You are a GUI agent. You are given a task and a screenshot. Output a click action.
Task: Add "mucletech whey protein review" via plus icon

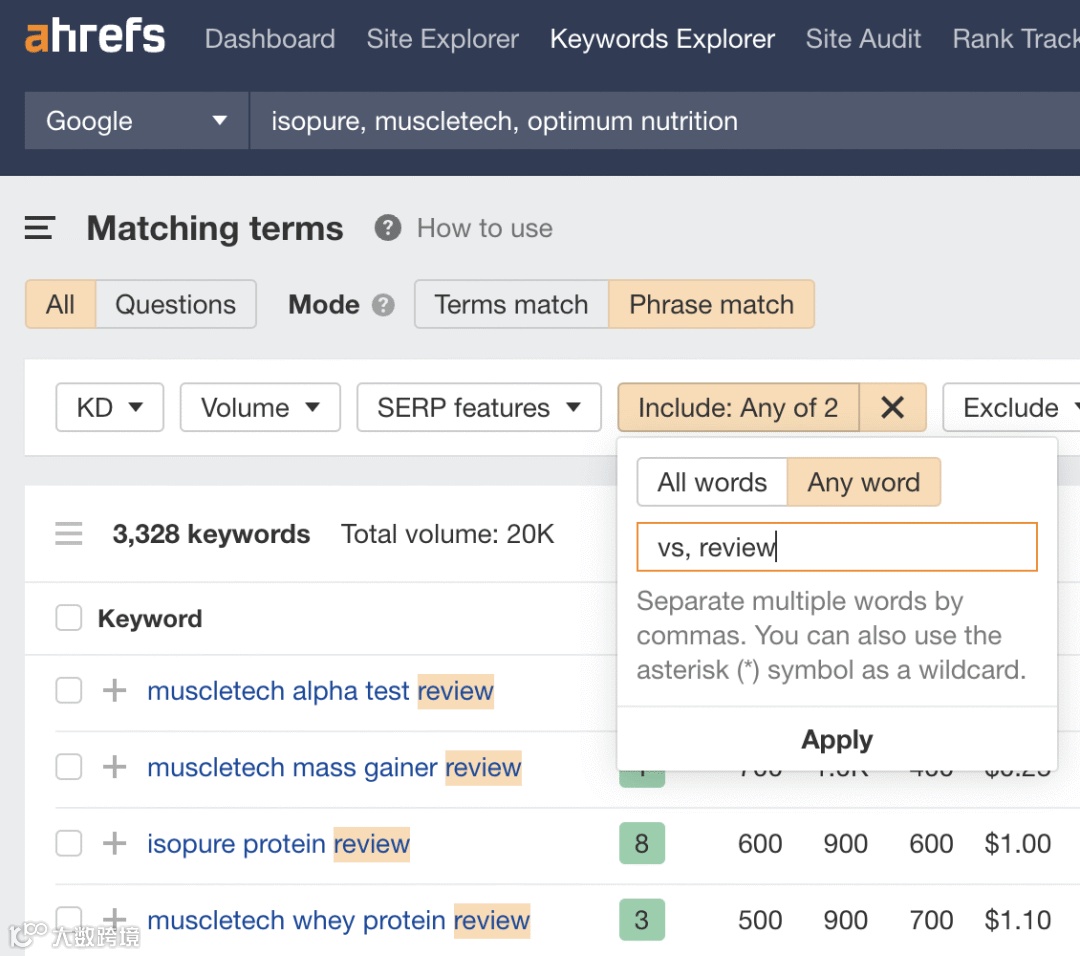113,920
